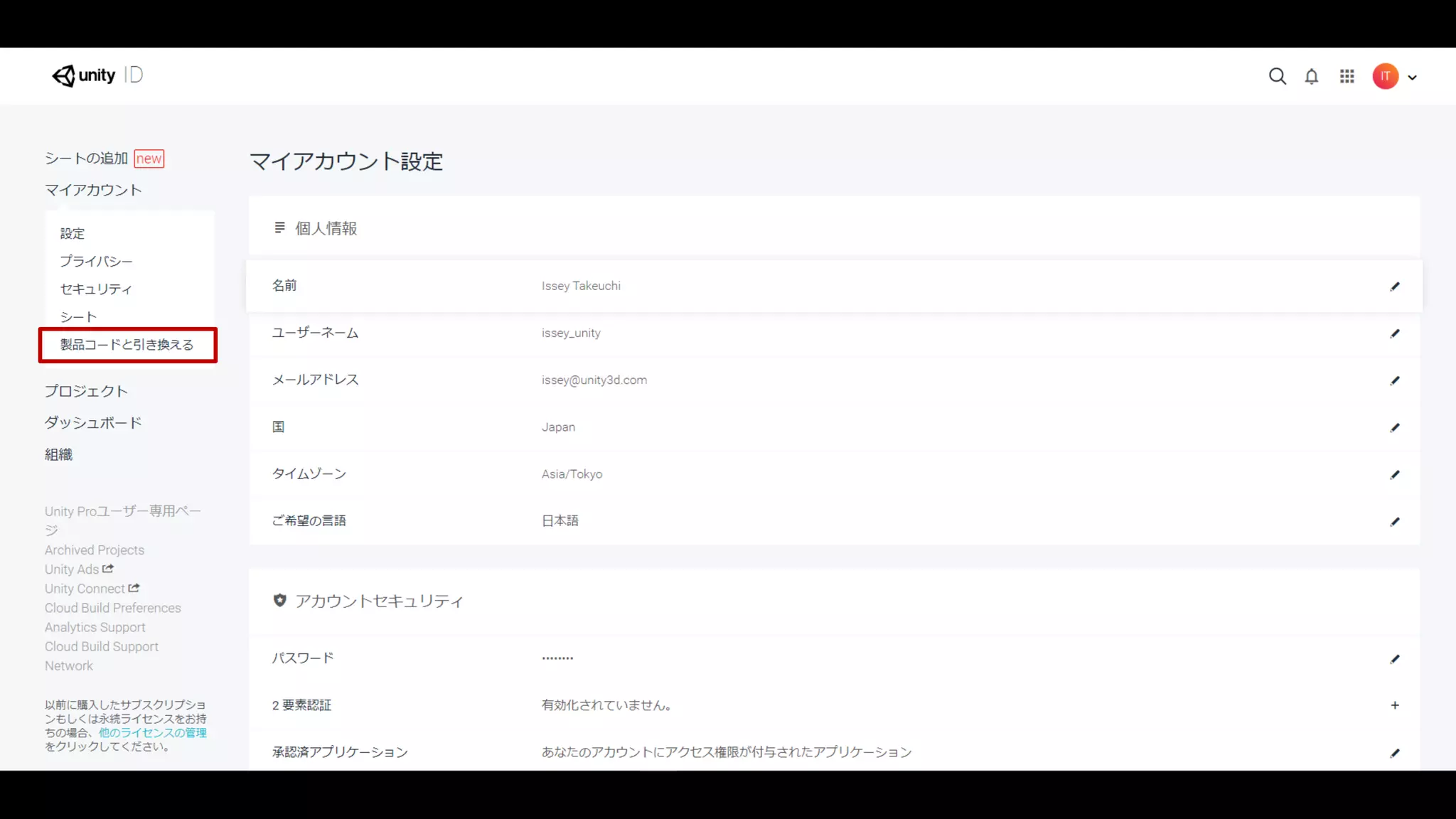Open the プライバシー sidebar item
This screenshot has width=1456, height=819.
(96, 261)
